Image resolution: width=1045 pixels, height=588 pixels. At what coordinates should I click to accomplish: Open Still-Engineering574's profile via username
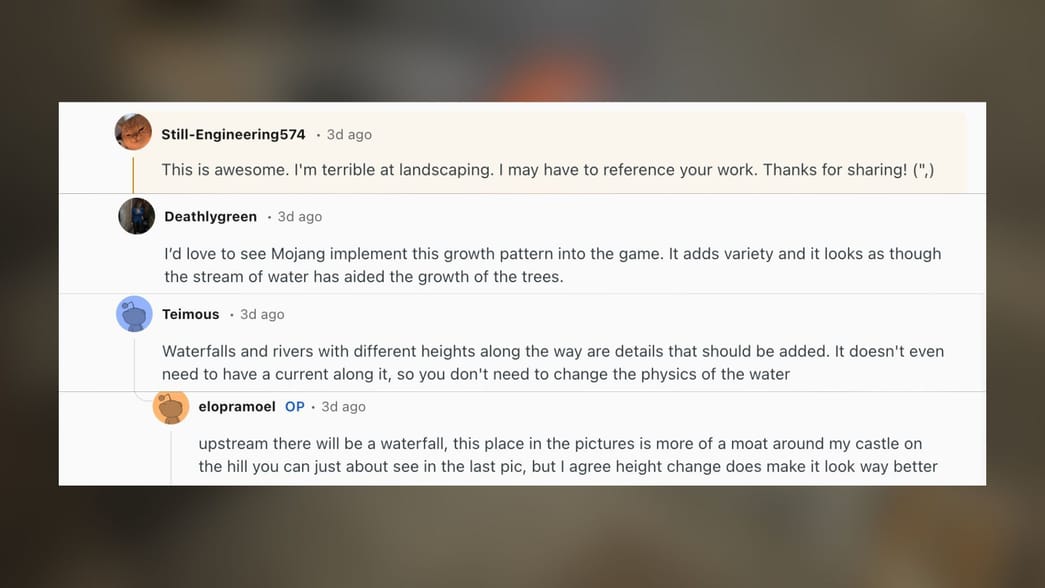[233, 133]
